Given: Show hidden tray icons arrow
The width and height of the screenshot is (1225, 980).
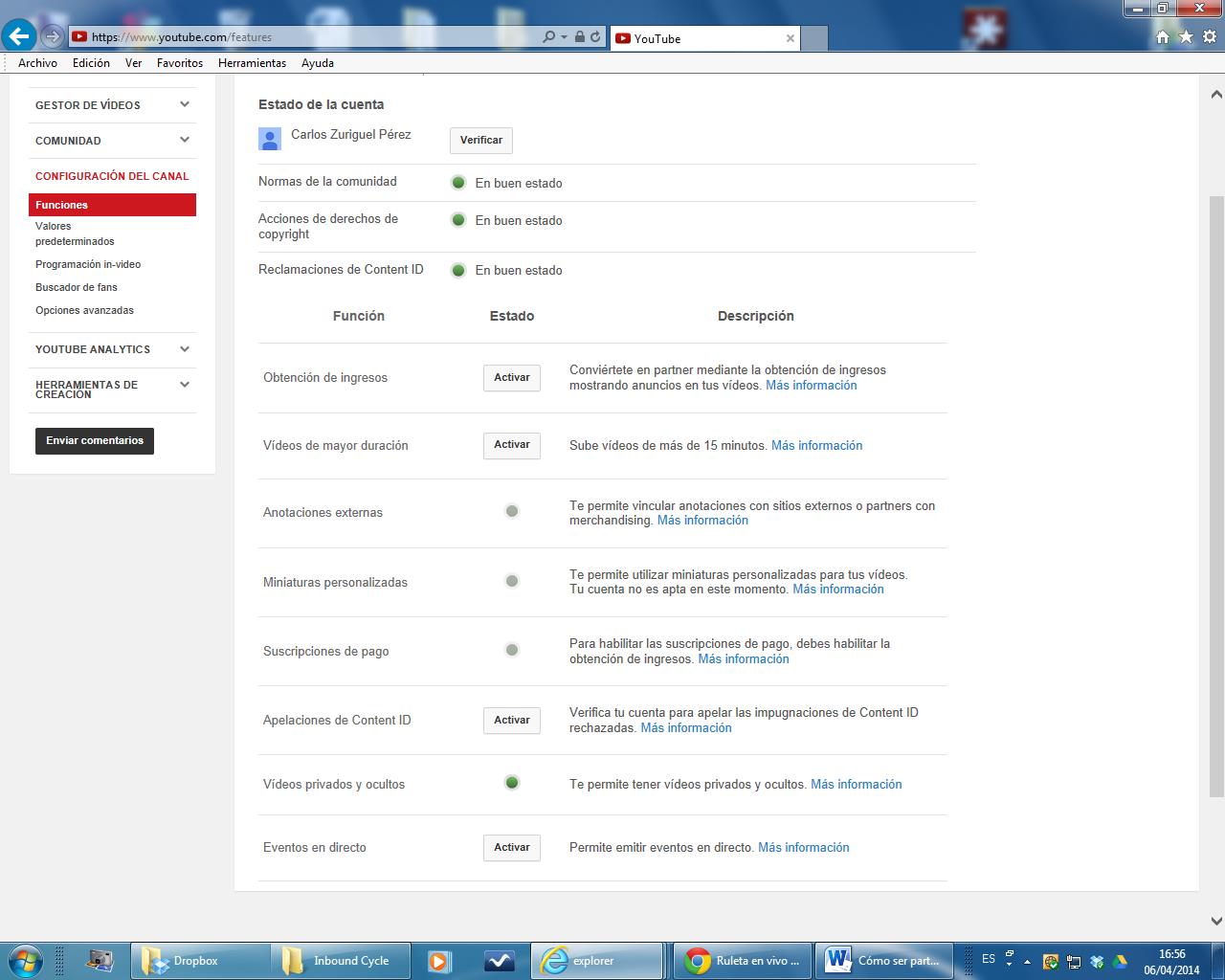Looking at the screenshot, I should [x=1028, y=961].
